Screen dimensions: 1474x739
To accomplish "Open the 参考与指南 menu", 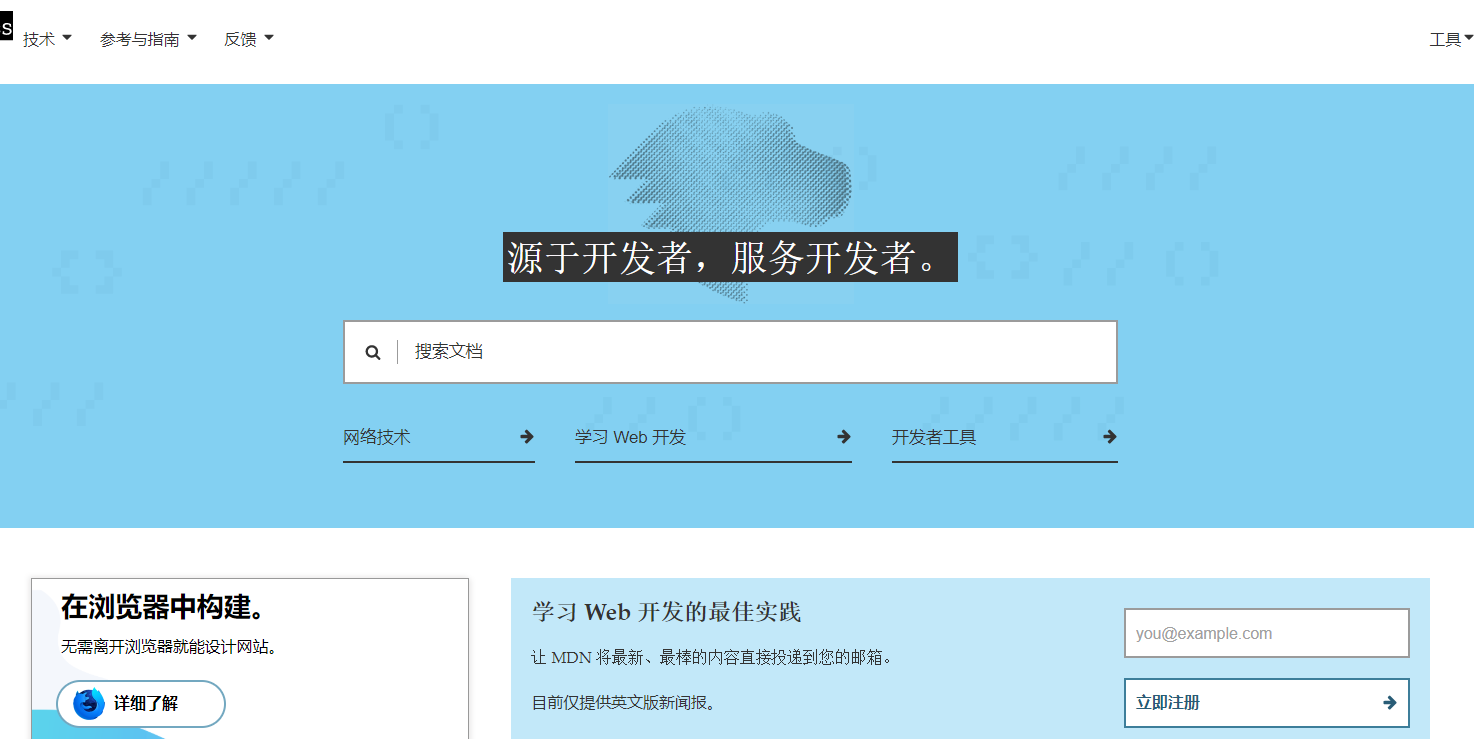I will (148, 39).
